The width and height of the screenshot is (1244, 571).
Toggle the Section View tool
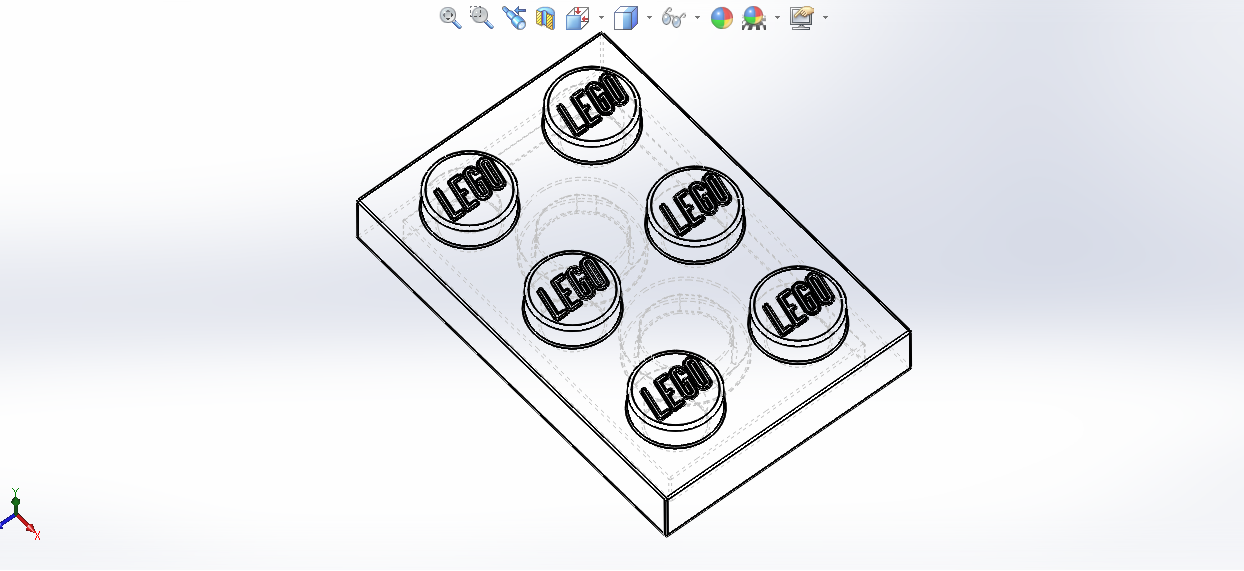(545, 17)
